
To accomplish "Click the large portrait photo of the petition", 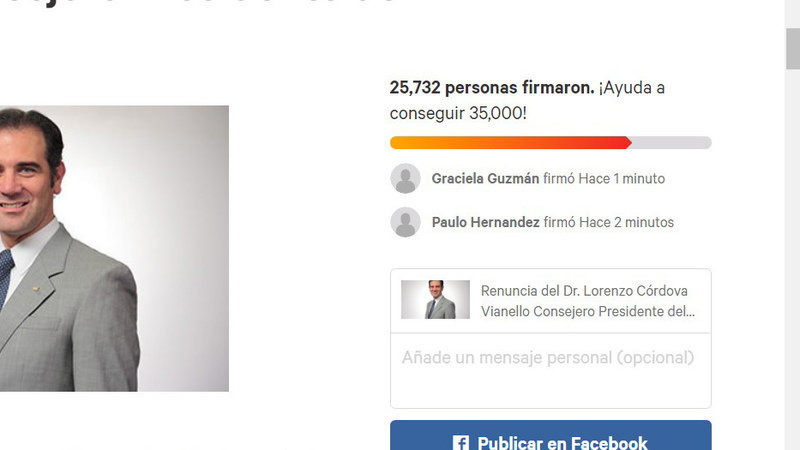I will 114,248.
